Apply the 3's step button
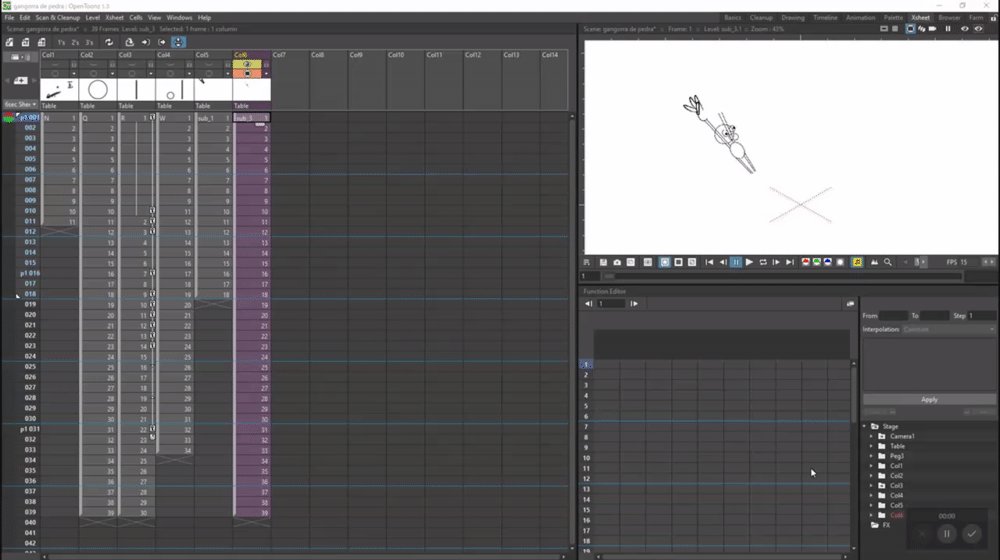1000x560 pixels. [x=89, y=42]
